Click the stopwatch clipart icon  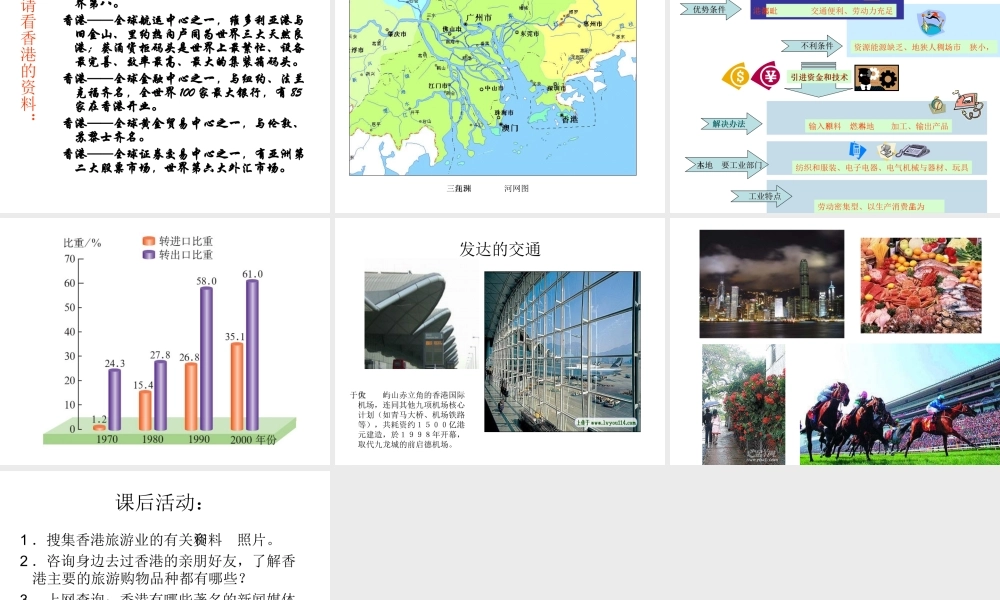pyautogui.click(x=937, y=105)
